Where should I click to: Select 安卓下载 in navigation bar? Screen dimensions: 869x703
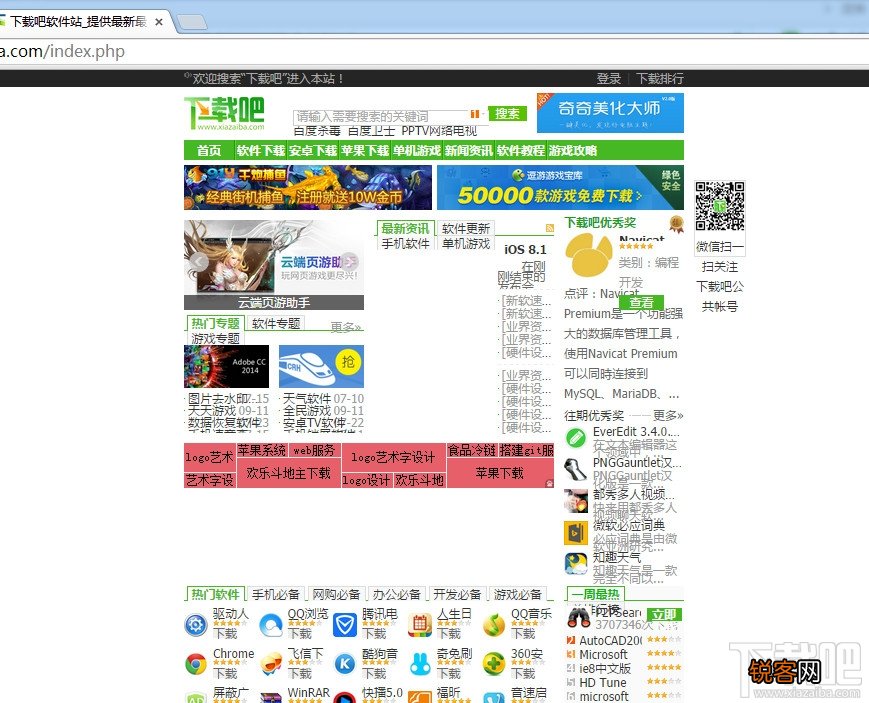[313, 150]
